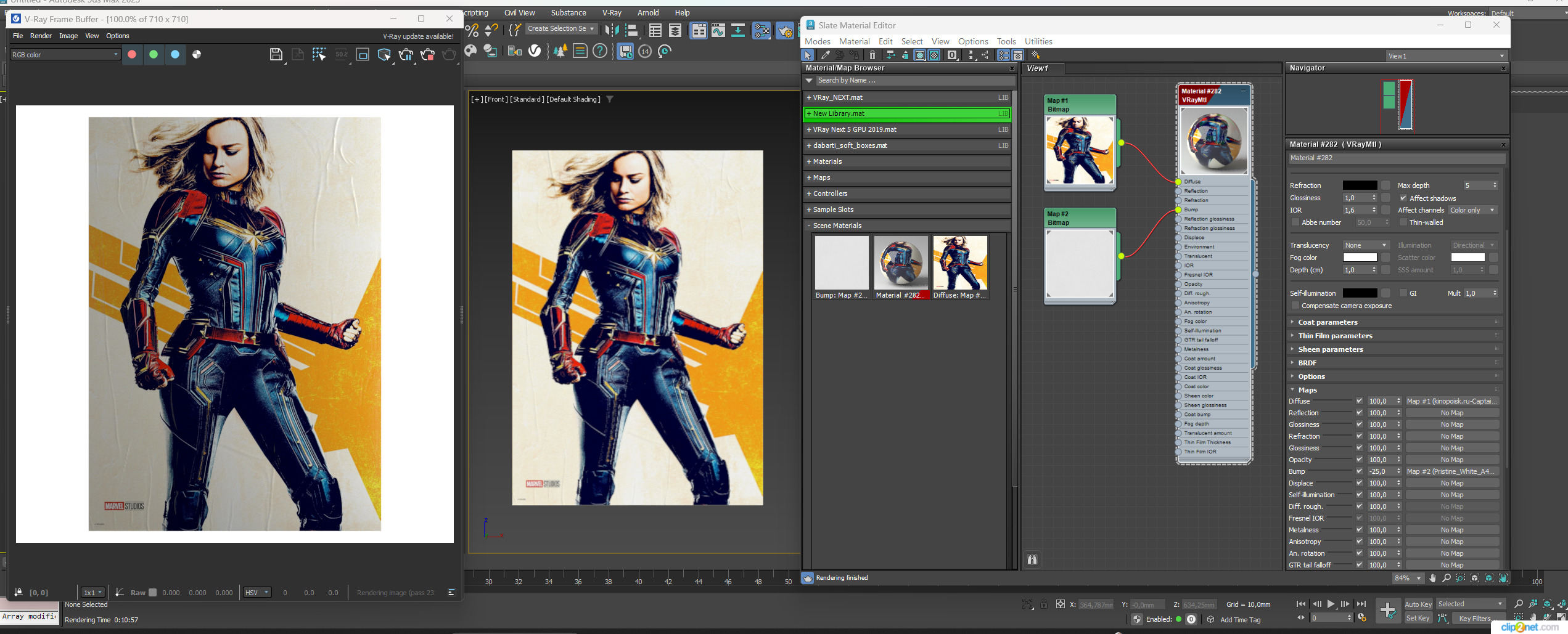Click the Set Key button

(1418, 618)
